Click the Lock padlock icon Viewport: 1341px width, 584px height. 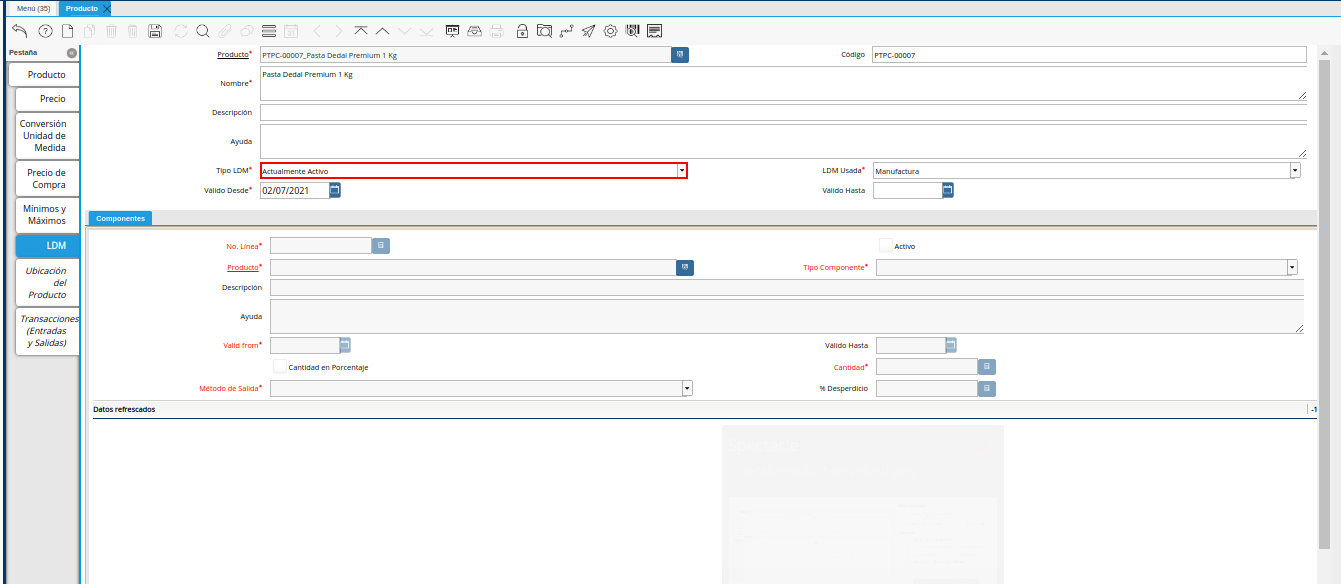pos(522,31)
